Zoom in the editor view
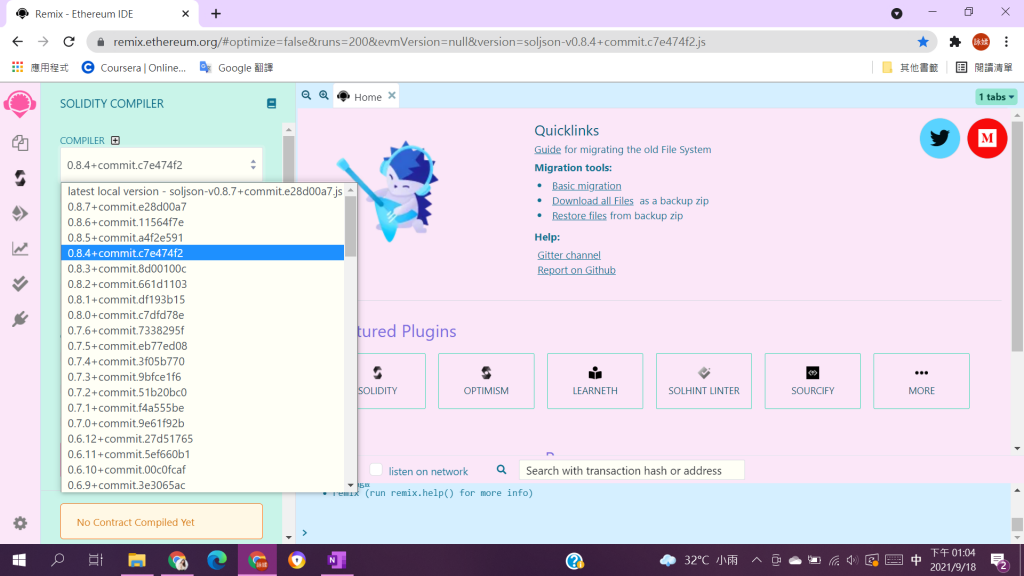Image resolution: width=1024 pixels, height=576 pixels. point(323,95)
